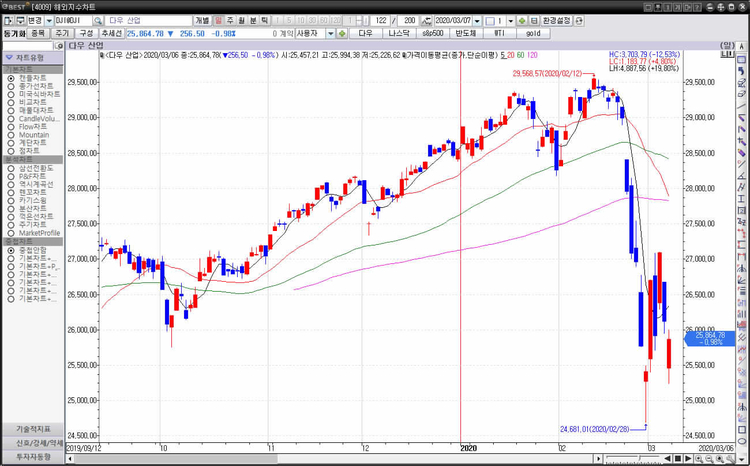Click the zoom in magnifier at bottom
The image size is (750, 466).
[699, 459]
